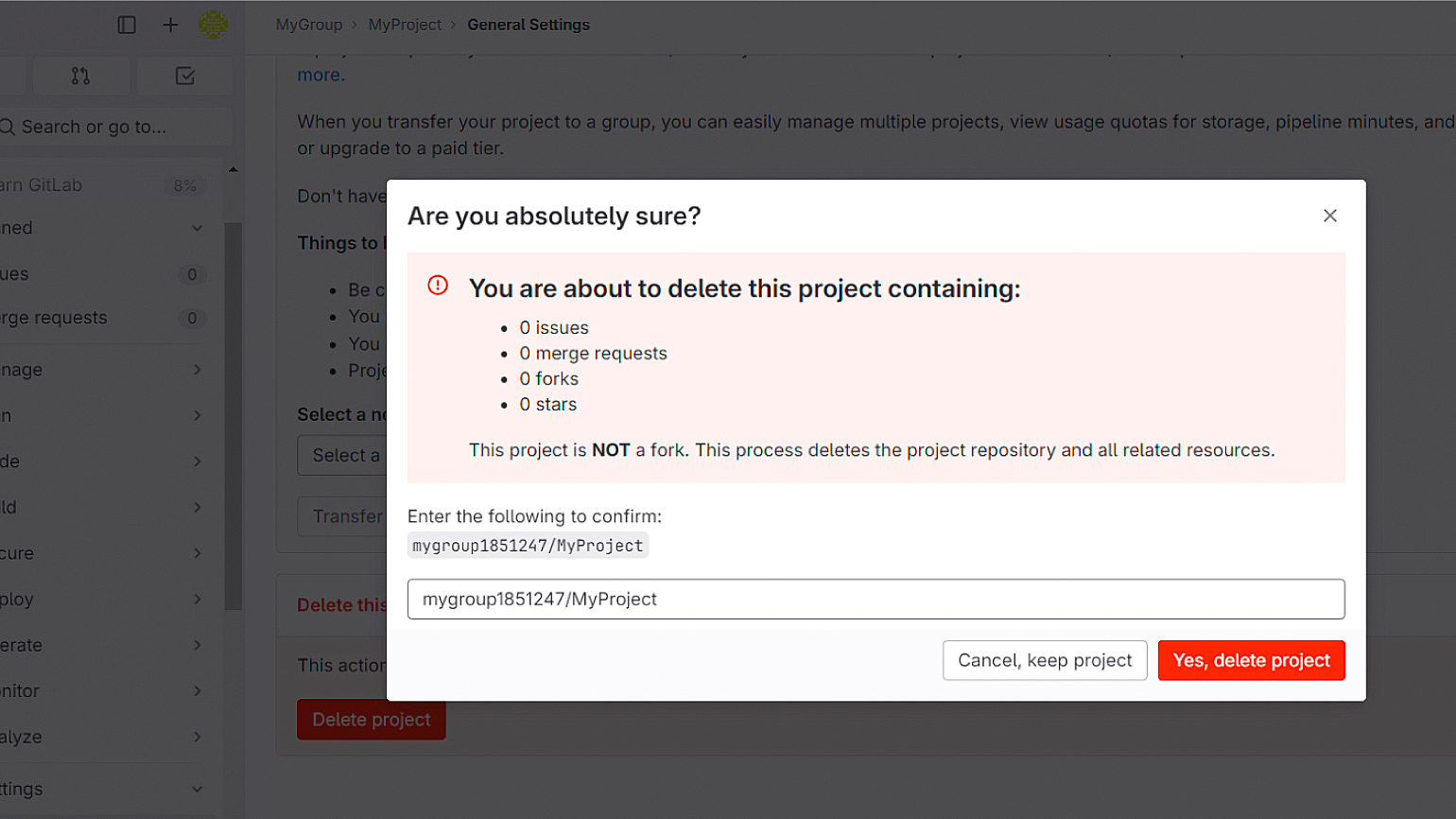The width and height of the screenshot is (1456, 819).
Task: Collapse the Settings sidebar section
Action: pyautogui.click(x=104, y=789)
